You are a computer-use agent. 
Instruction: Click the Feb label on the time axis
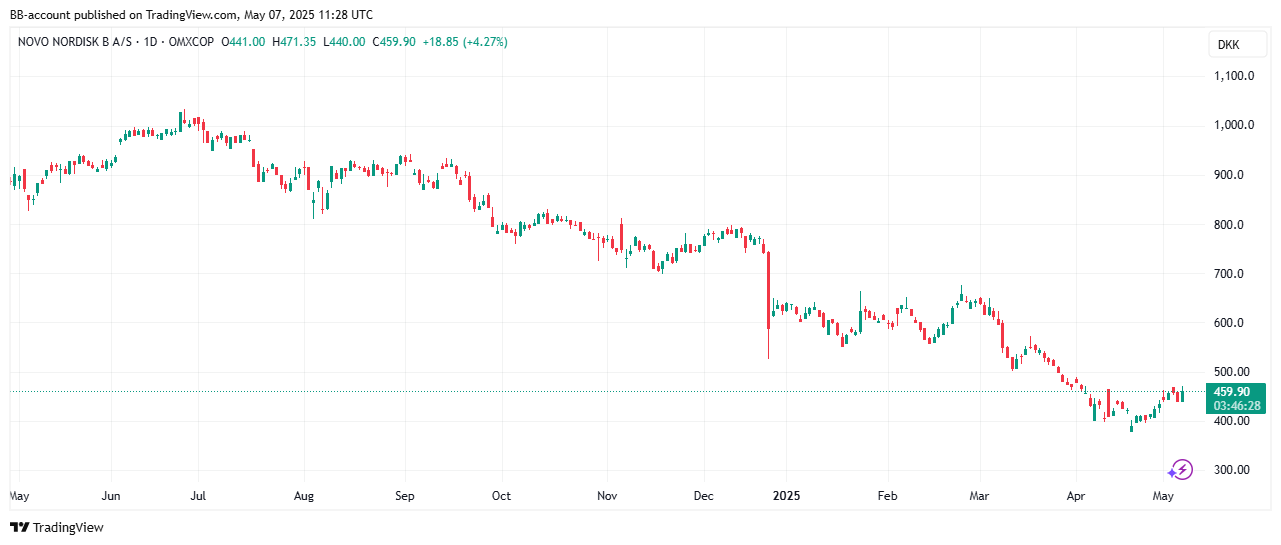888,496
